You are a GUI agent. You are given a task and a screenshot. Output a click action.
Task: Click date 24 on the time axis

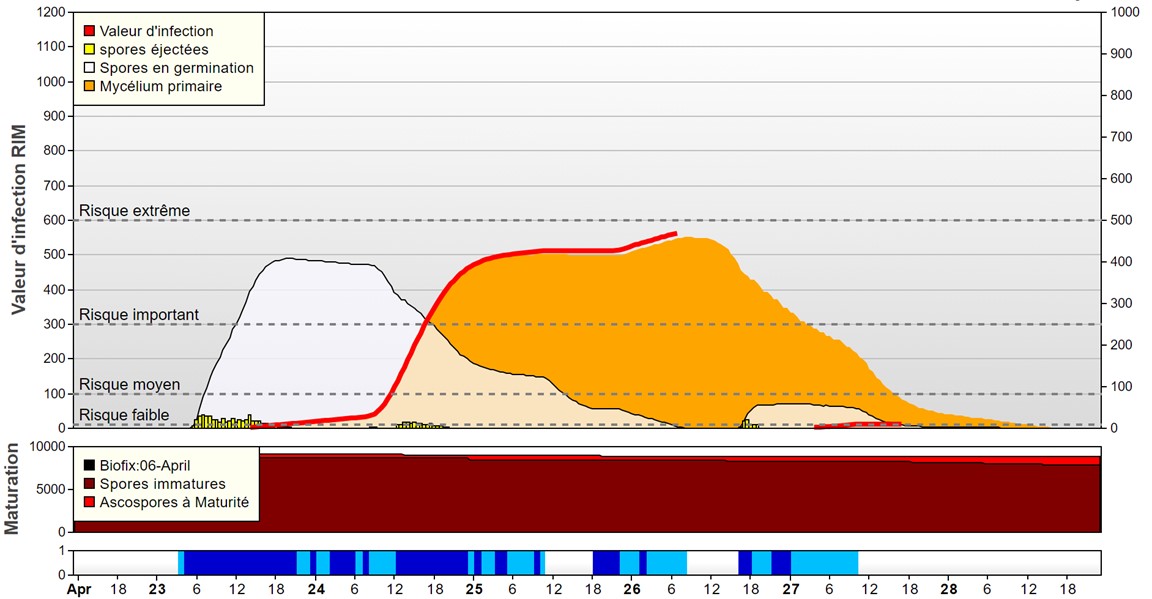click(x=316, y=590)
